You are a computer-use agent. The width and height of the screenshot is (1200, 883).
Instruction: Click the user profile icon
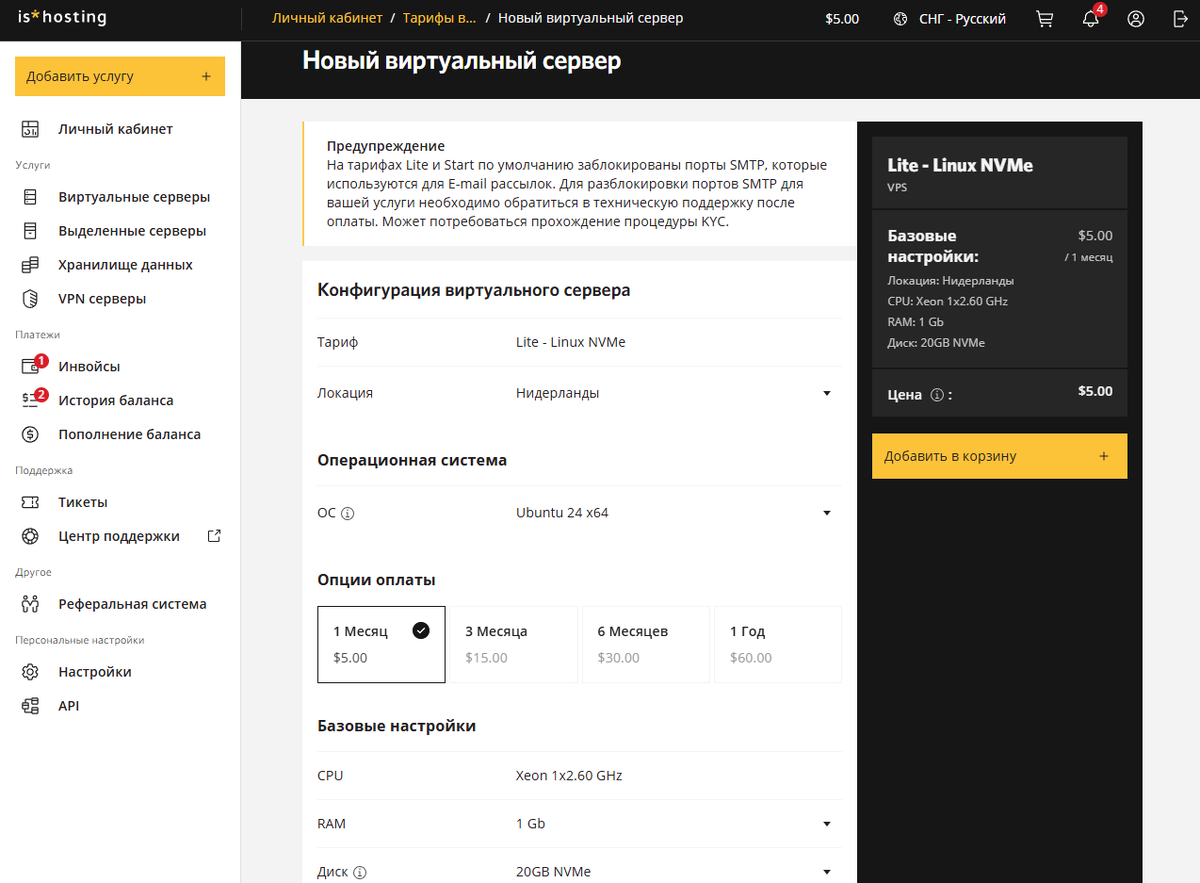pos(1135,18)
